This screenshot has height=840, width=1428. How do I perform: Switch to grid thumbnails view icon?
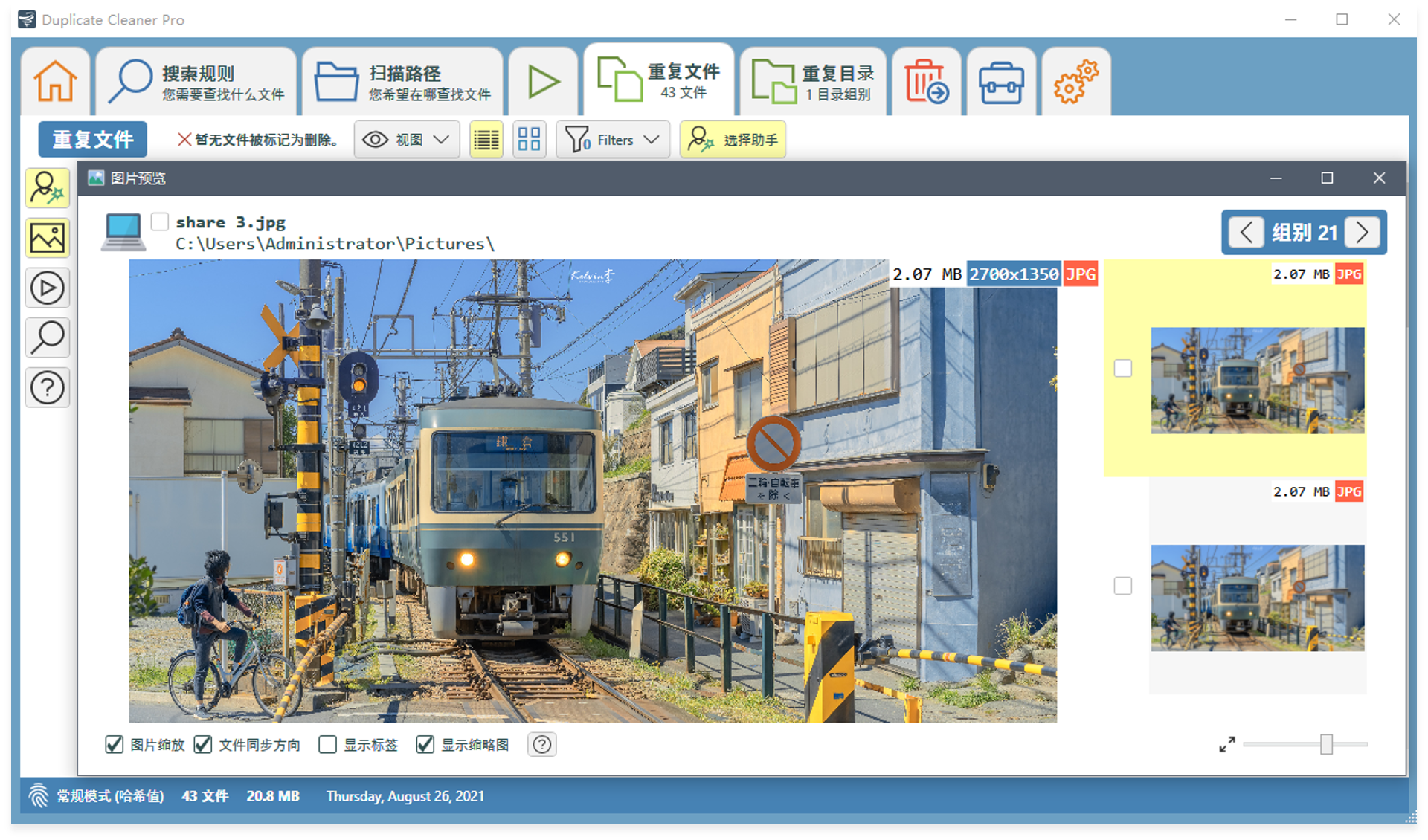529,139
